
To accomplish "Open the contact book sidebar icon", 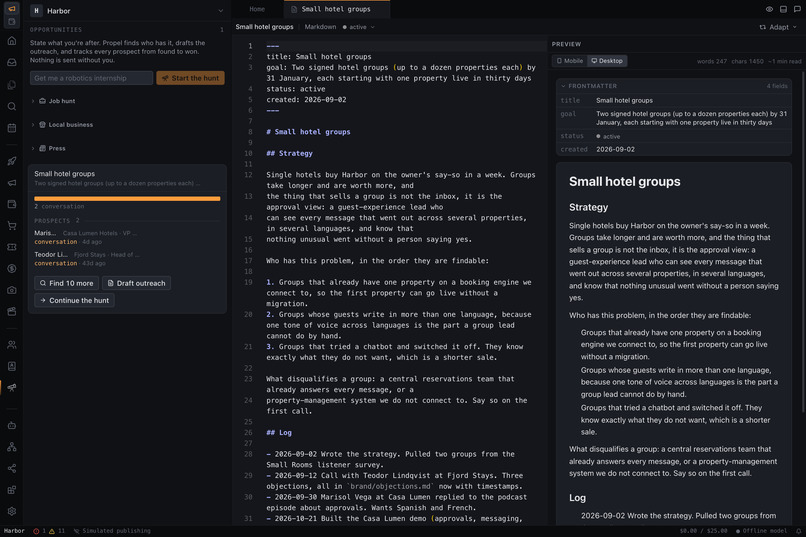I will pyautogui.click(x=11, y=366).
